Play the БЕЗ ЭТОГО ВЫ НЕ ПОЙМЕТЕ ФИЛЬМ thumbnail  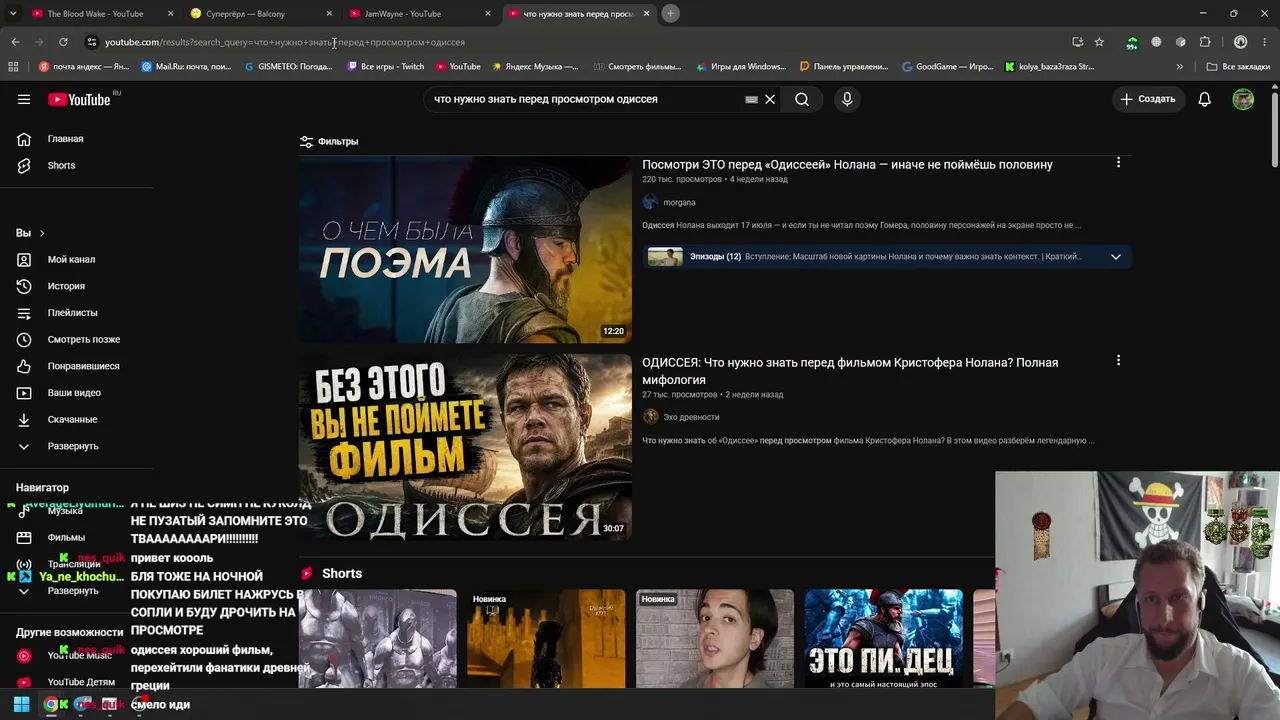[465, 447]
